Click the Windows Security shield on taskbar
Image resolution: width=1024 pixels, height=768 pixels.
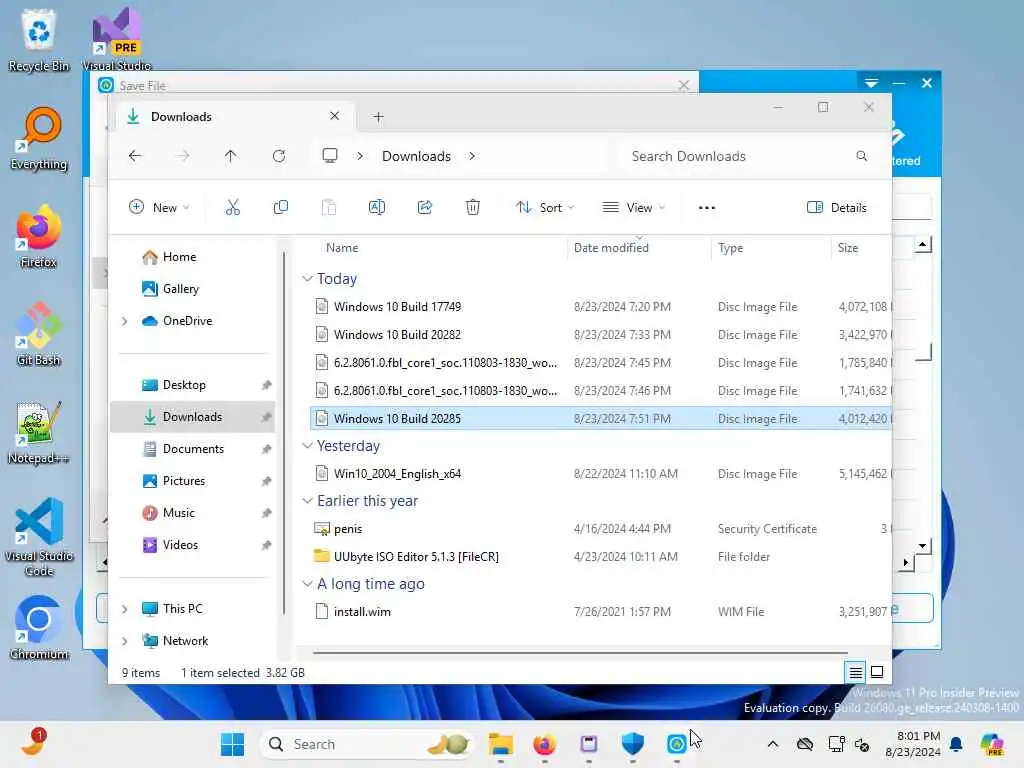(x=633, y=744)
